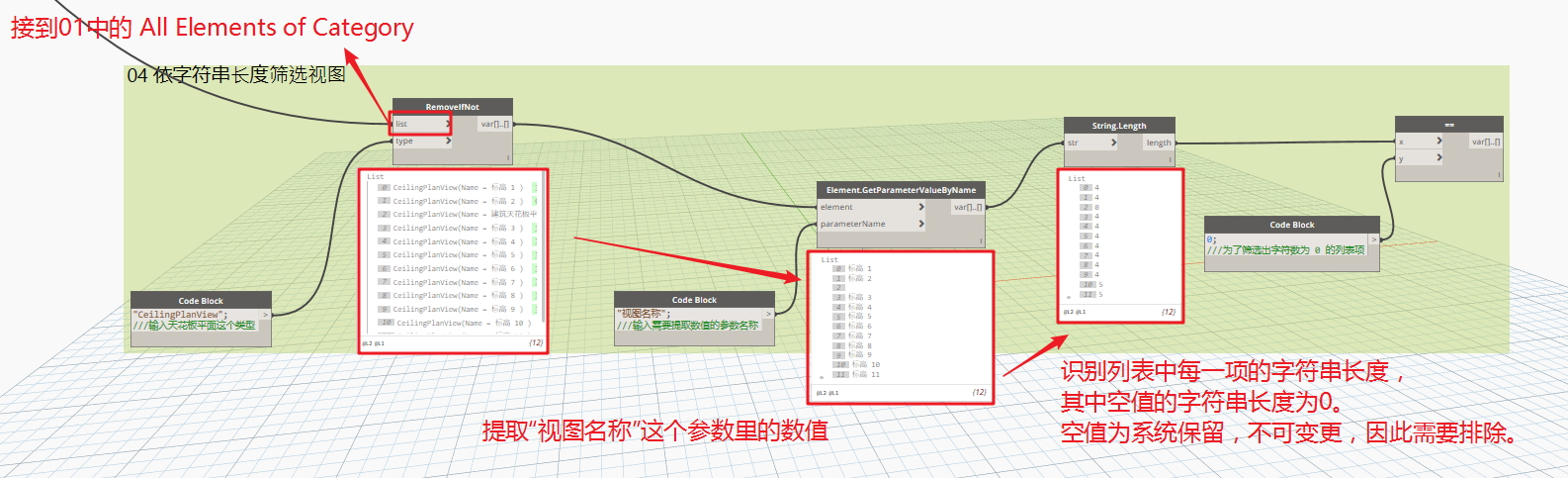This screenshot has width=1568, height=478.
Task: Click the lacing indicator on the == node
Action: click(1499, 175)
